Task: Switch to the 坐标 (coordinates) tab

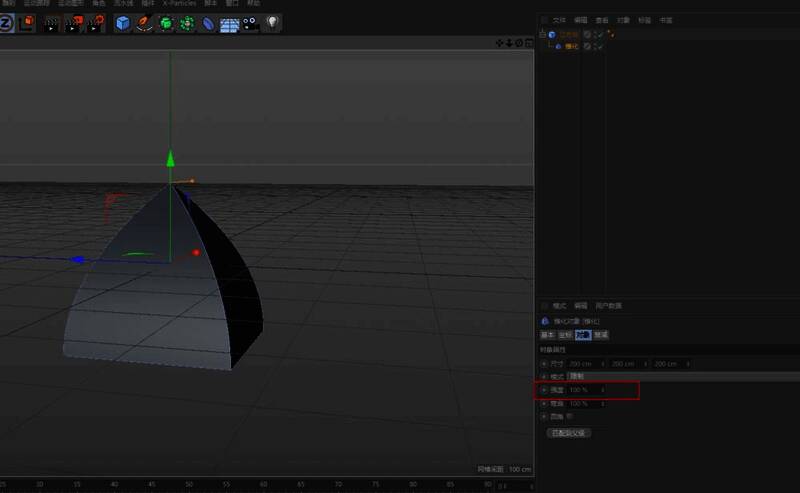Action: click(565, 335)
